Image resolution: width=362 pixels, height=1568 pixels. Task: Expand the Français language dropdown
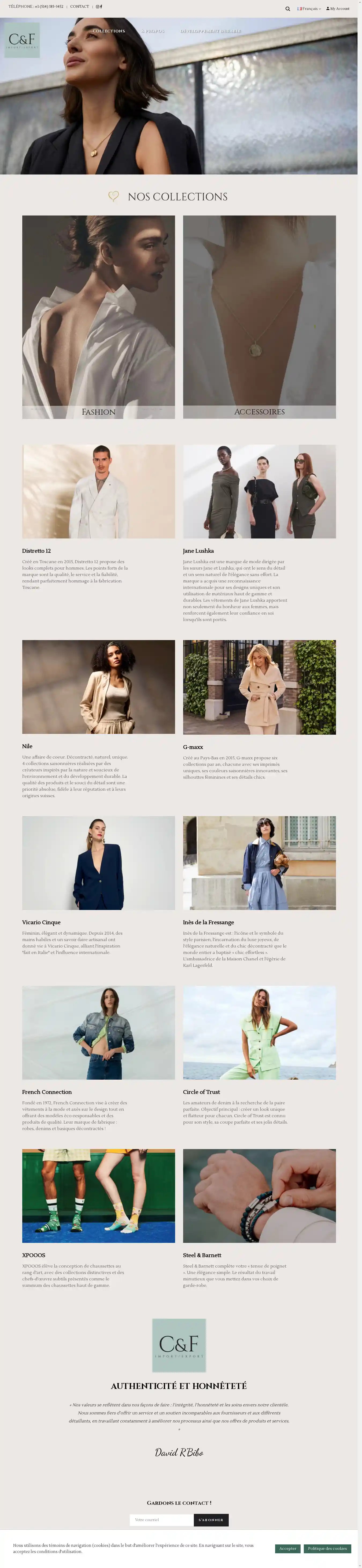pyautogui.click(x=309, y=9)
